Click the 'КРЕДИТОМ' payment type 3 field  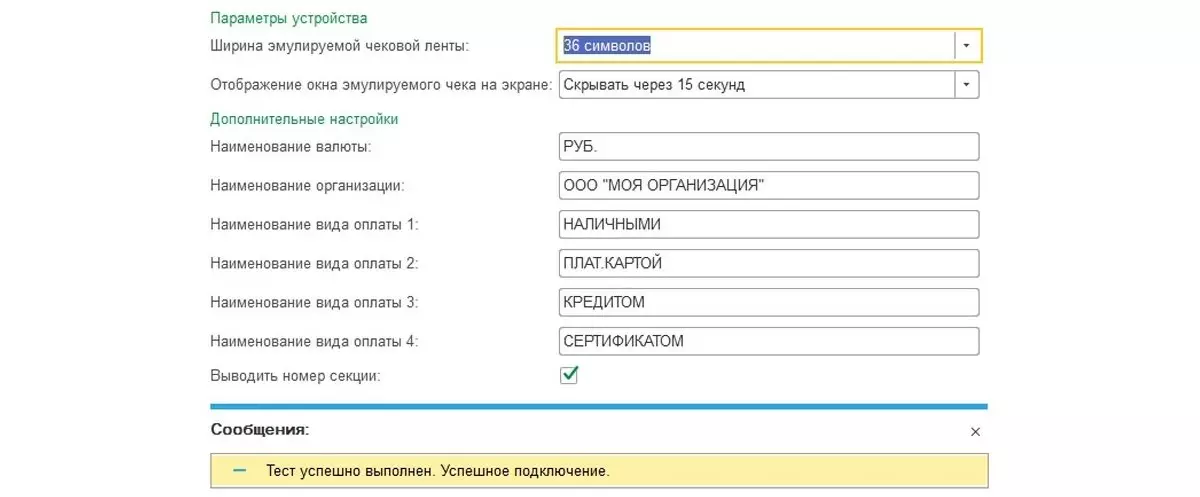tap(768, 302)
